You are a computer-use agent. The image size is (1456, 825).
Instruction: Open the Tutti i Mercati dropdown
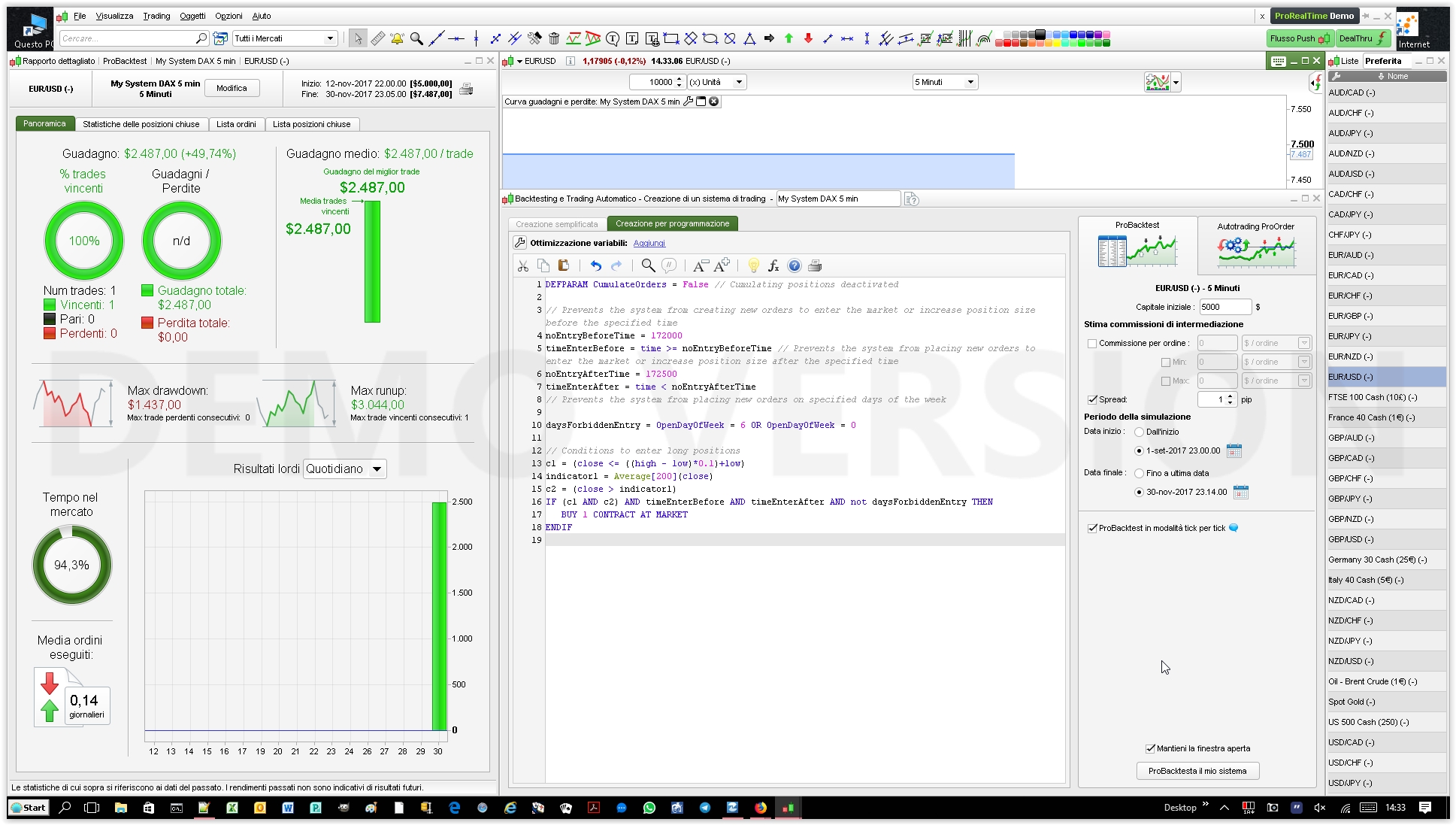[329, 38]
